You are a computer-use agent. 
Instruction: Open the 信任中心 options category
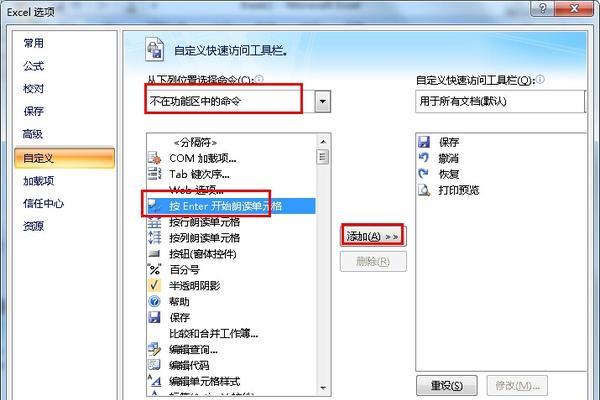point(43,203)
